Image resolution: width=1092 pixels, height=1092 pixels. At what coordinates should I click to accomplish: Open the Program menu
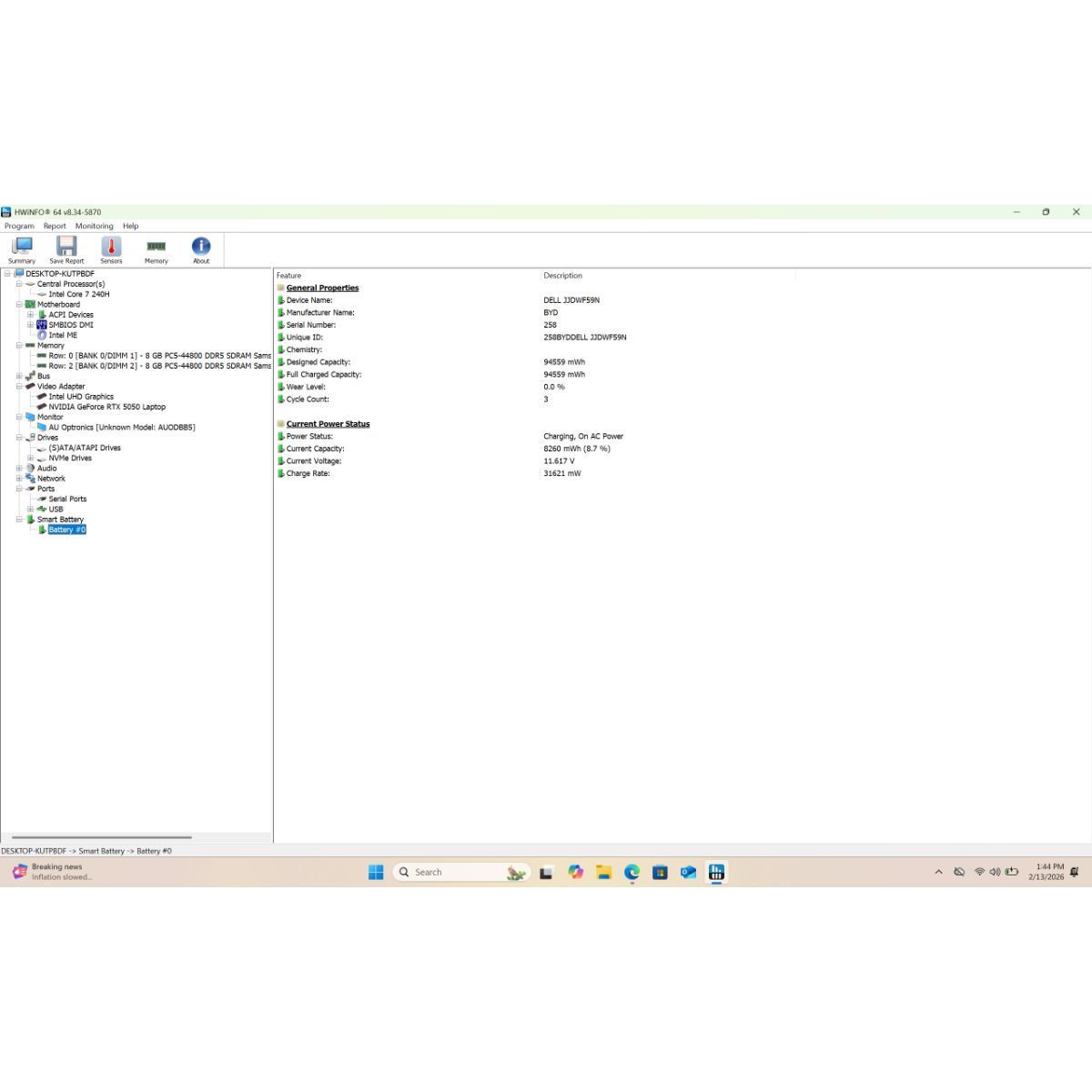click(19, 226)
